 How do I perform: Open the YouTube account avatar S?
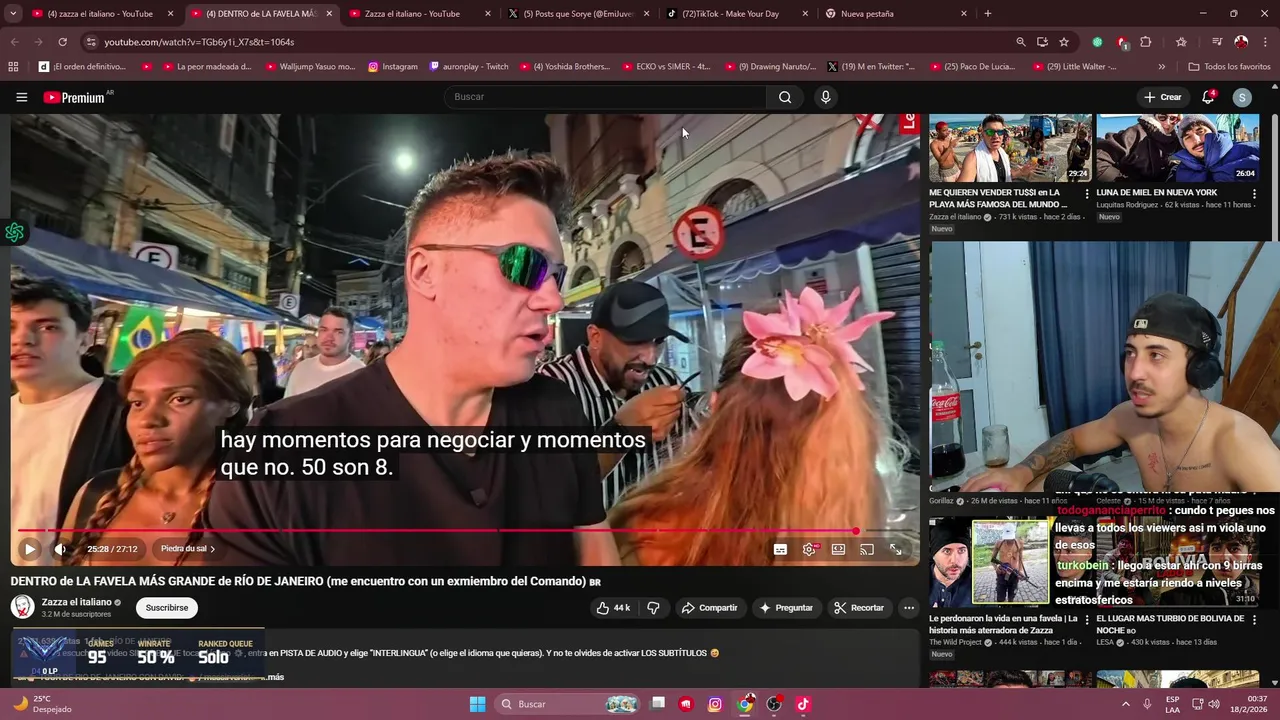(1242, 97)
